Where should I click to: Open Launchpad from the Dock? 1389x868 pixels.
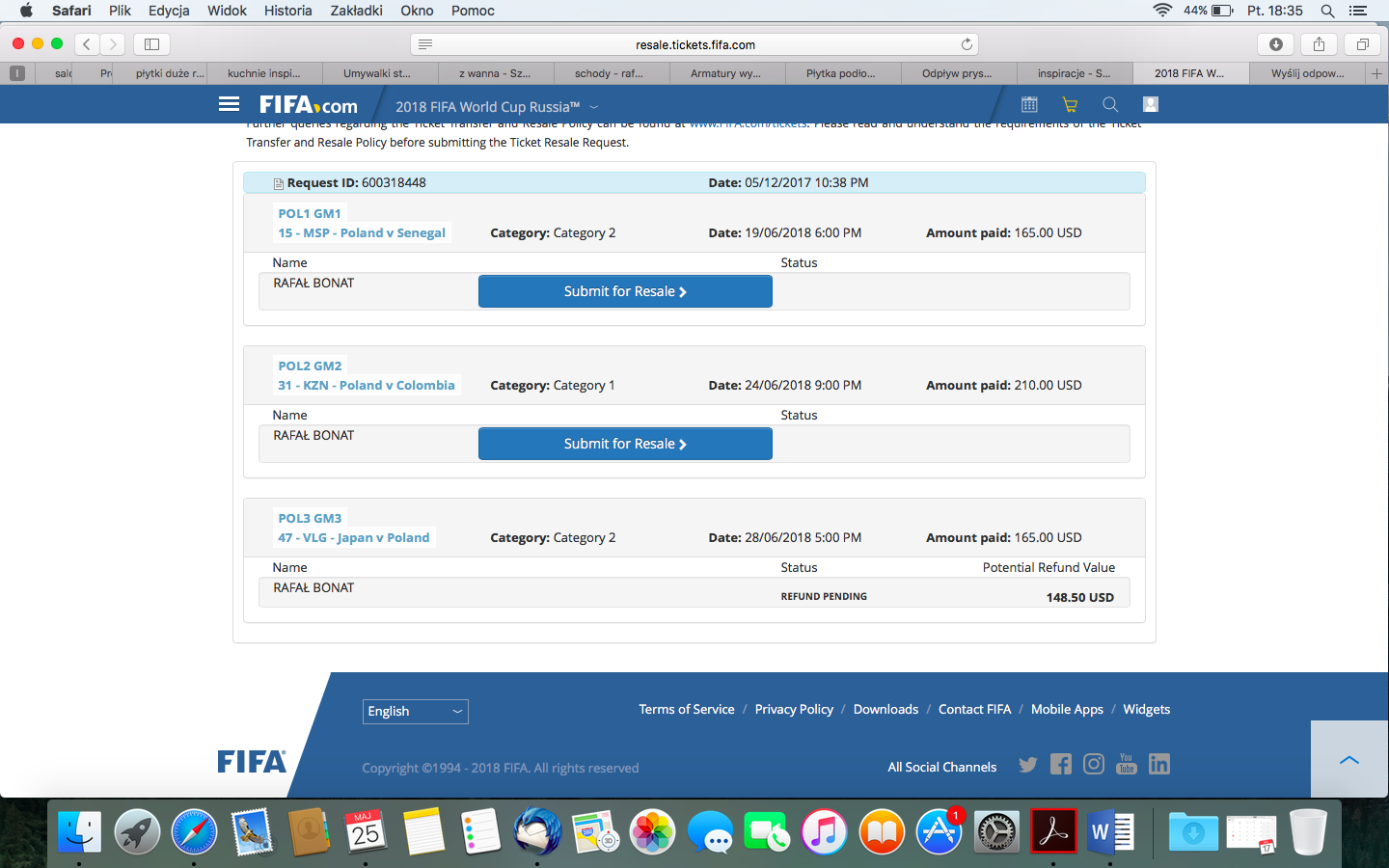(137, 831)
